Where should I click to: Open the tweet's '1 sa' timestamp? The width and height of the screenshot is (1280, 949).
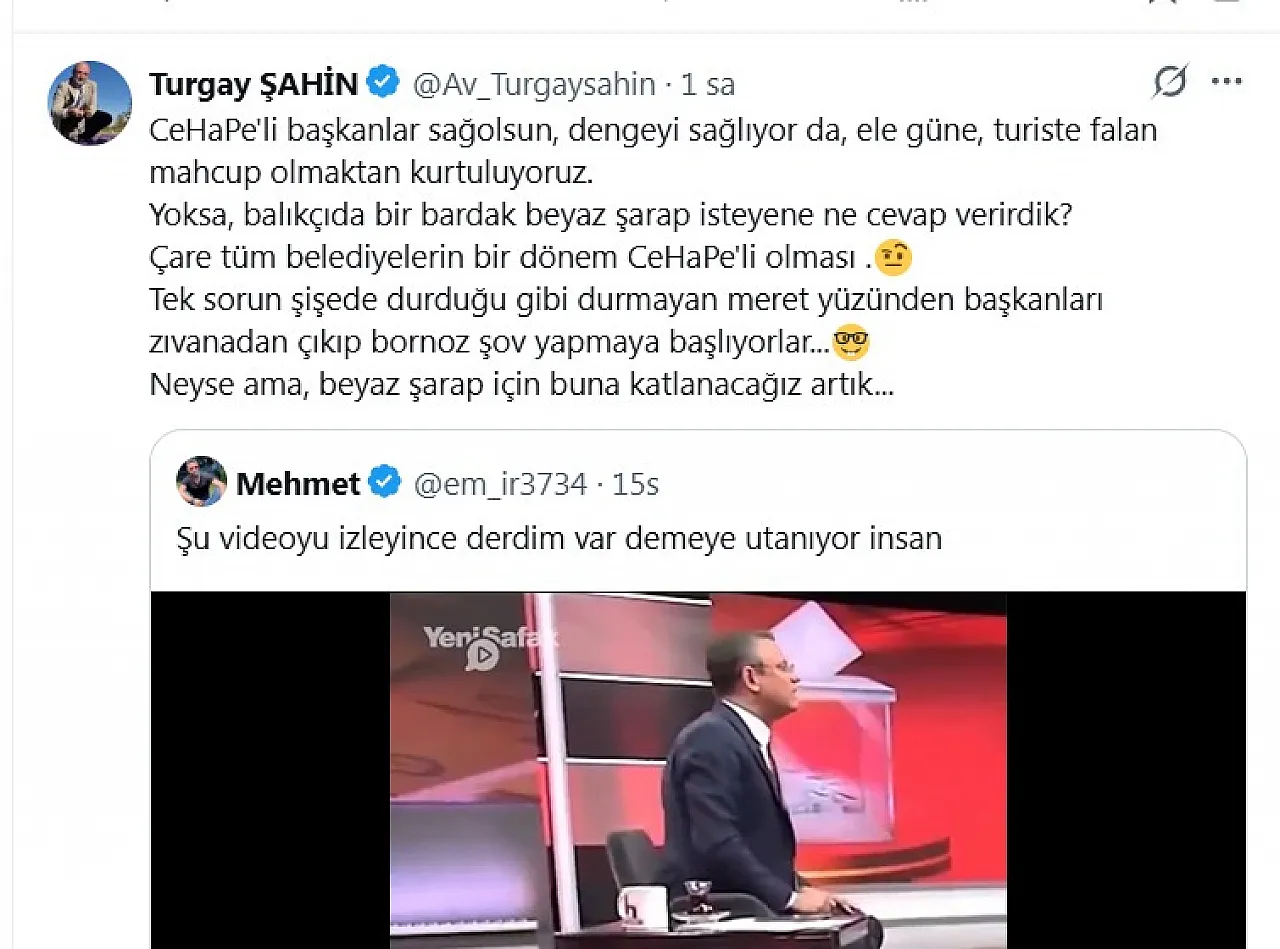[707, 85]
